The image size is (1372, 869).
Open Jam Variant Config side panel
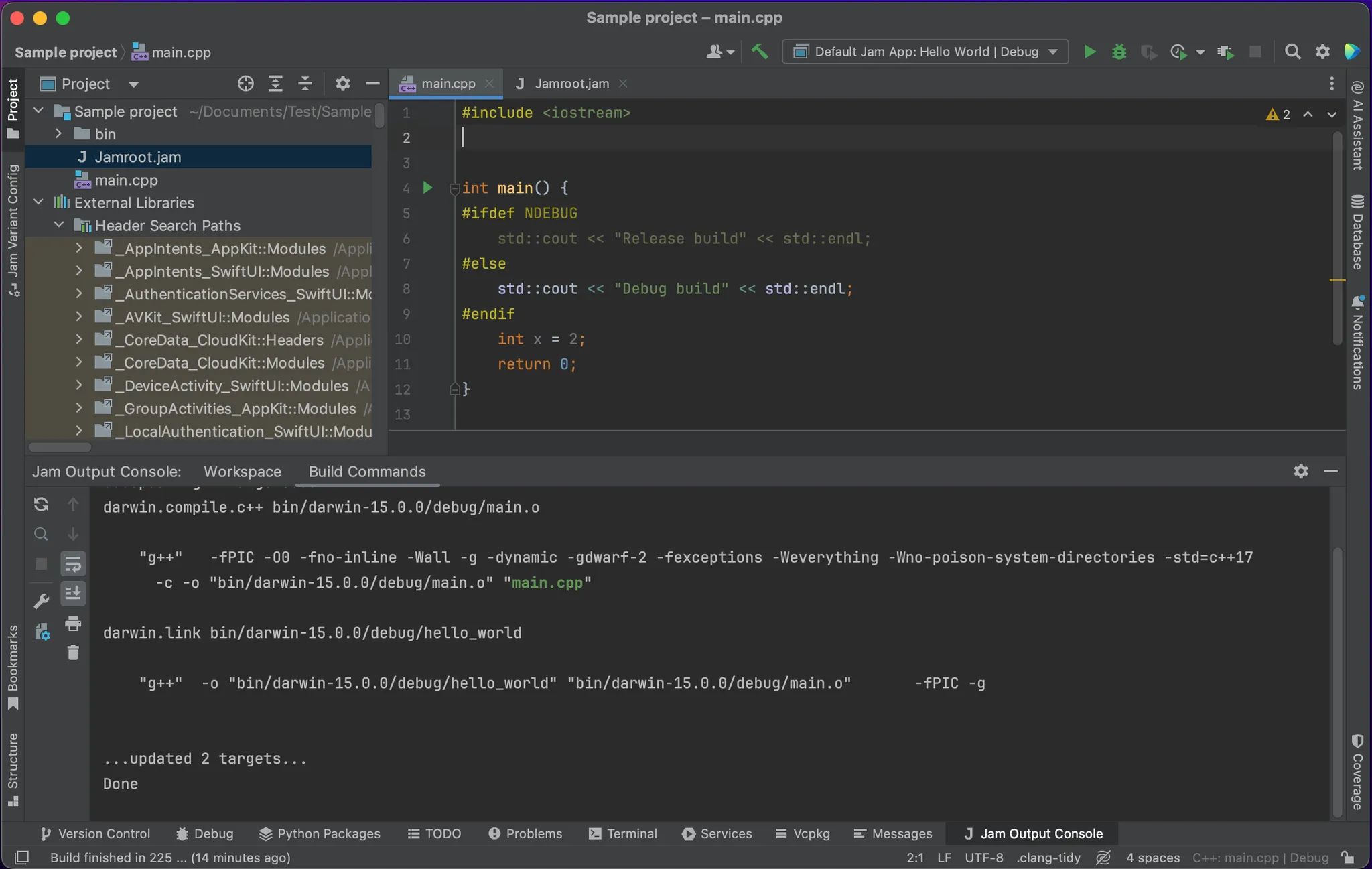13,230
